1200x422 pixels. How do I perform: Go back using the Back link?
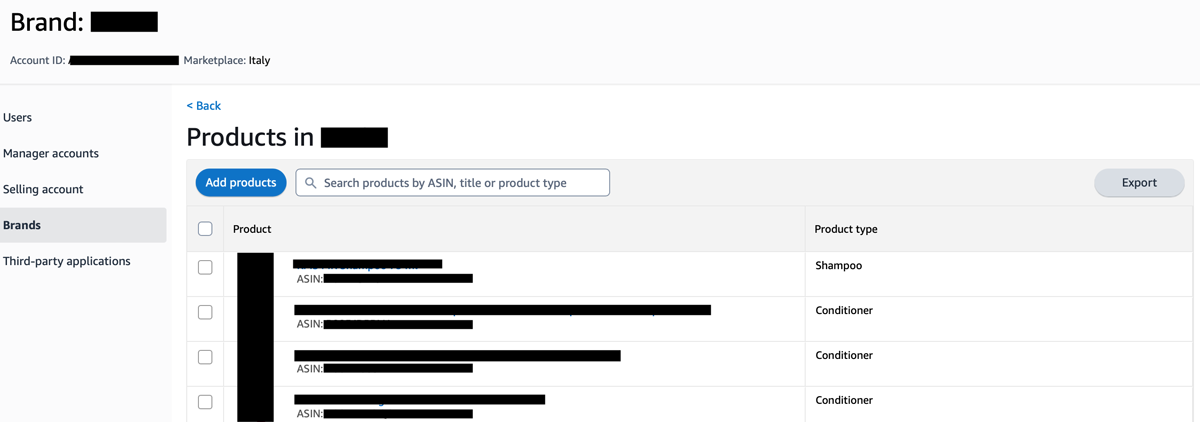tap(204, 106)
